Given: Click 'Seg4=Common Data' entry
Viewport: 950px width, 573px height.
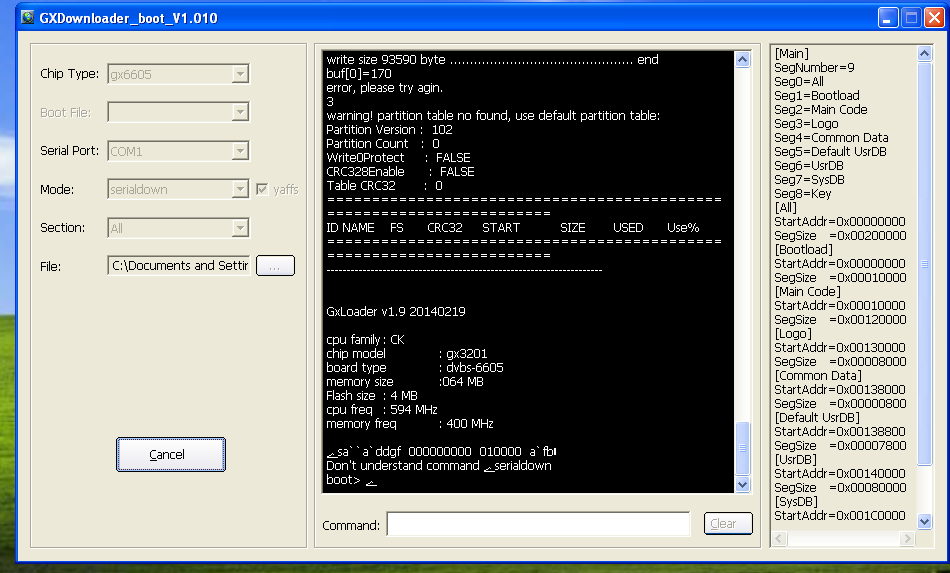Looking at the screenshot, I should tap(831, 137).
